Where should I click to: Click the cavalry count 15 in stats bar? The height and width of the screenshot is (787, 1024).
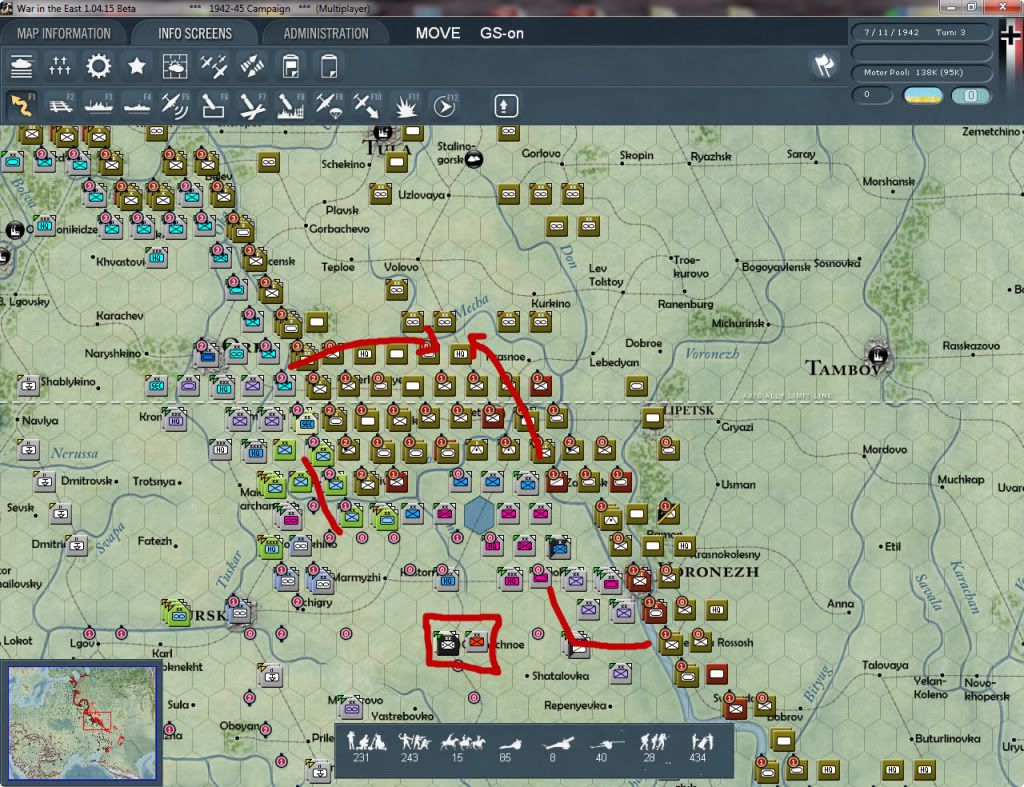460,748
